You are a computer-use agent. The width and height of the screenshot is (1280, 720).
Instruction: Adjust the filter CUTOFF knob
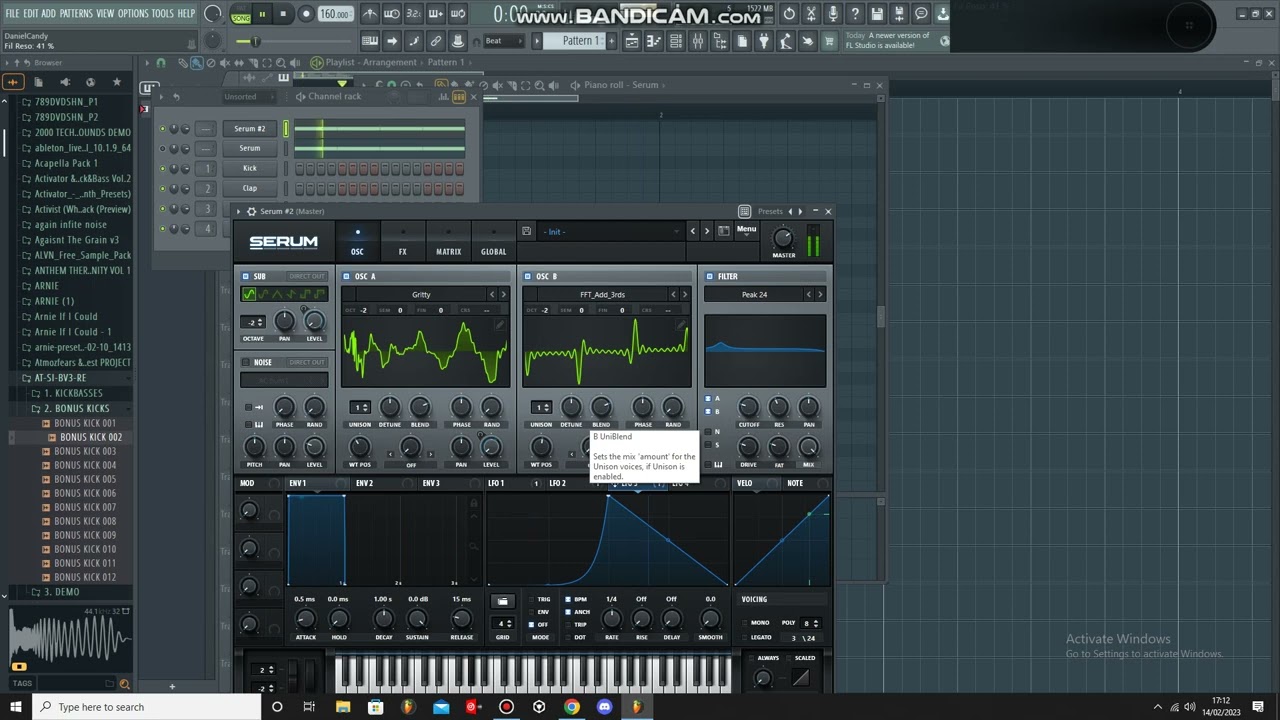point(748,407)
